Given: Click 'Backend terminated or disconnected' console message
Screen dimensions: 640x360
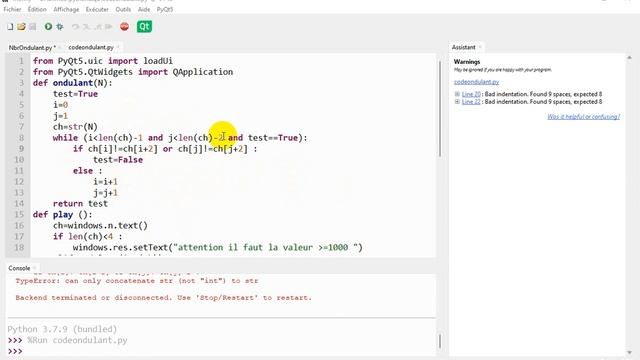Looking at the screenshot, I should tap(163, 298).
